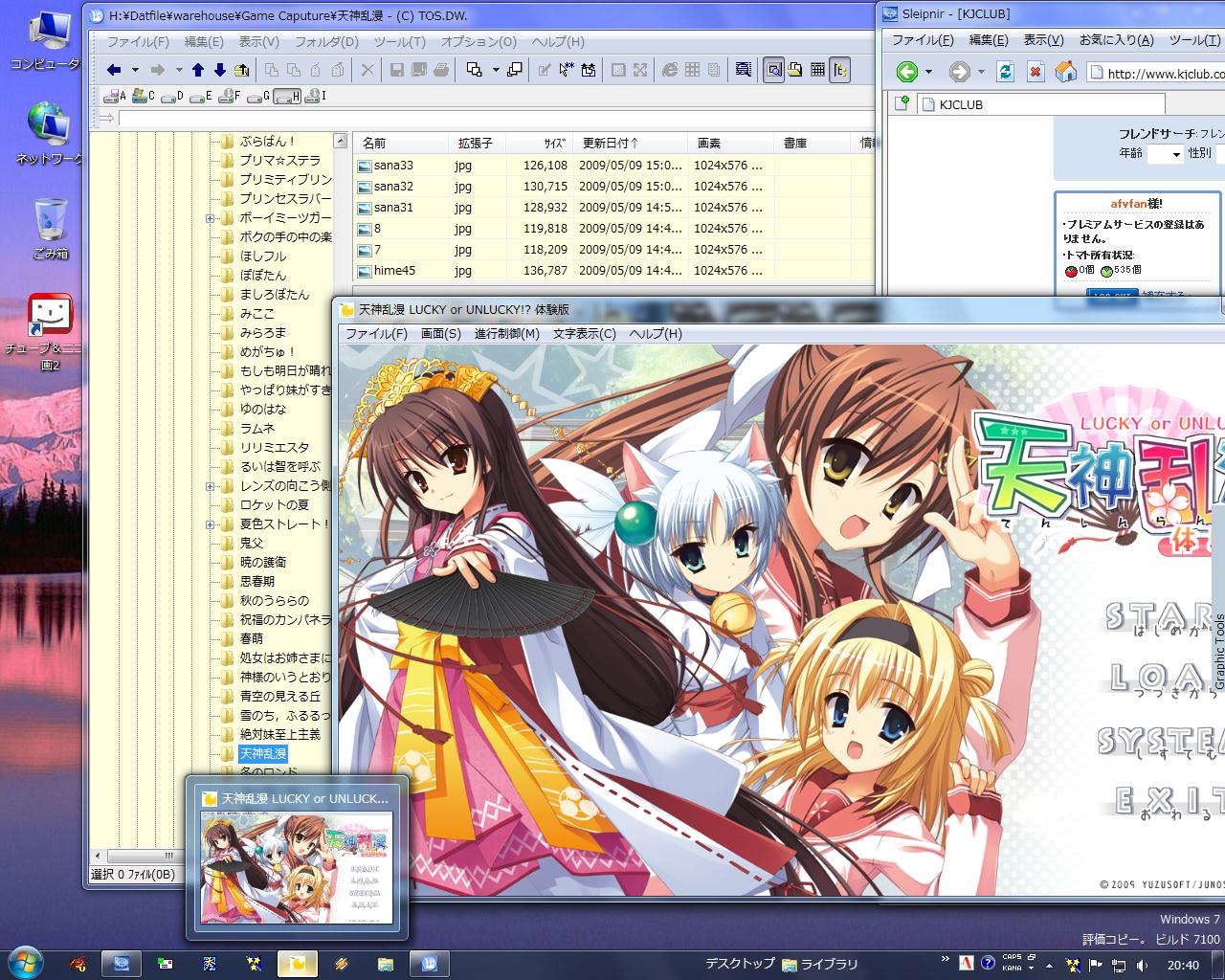The image size is (1225, 980).
Task: Click the Sleipnir refresh page icon
Action: tap(1005, 72)
